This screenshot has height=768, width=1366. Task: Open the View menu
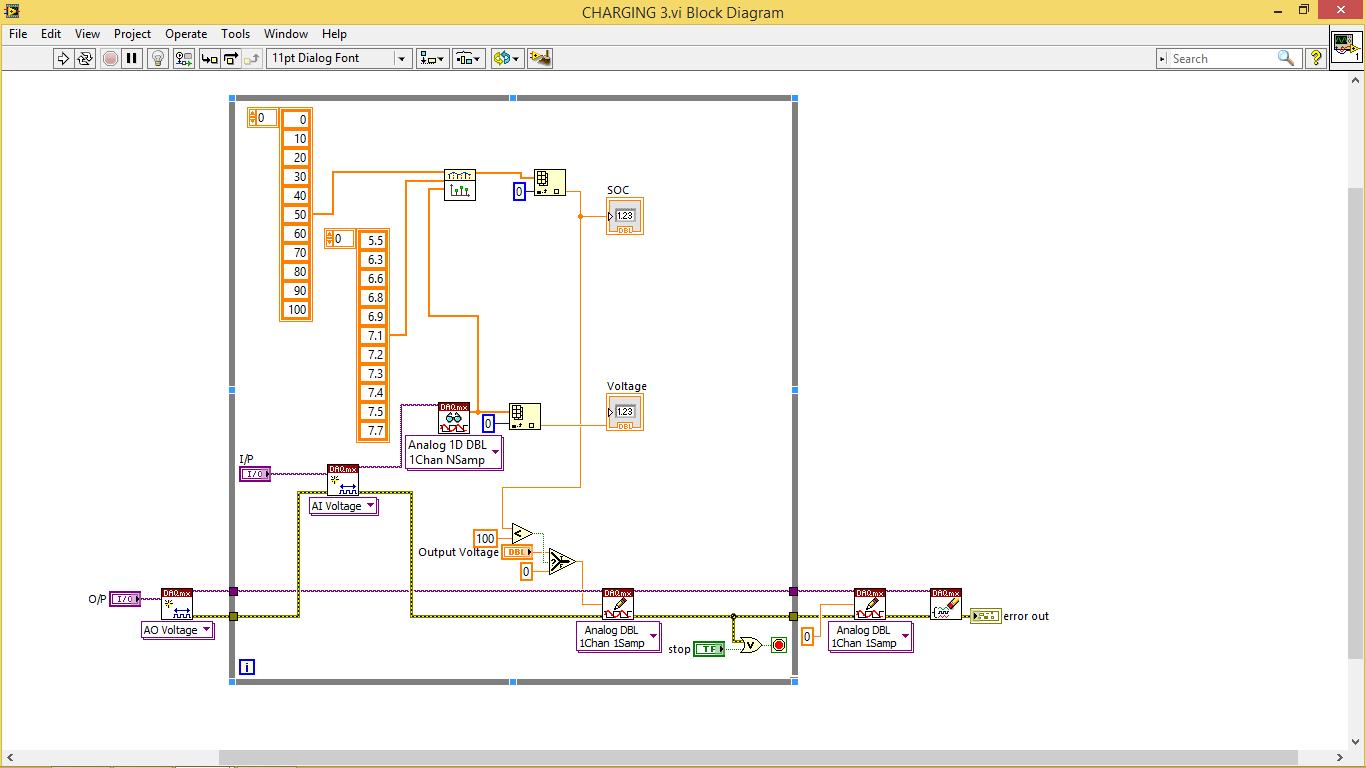tap(87, 33)
